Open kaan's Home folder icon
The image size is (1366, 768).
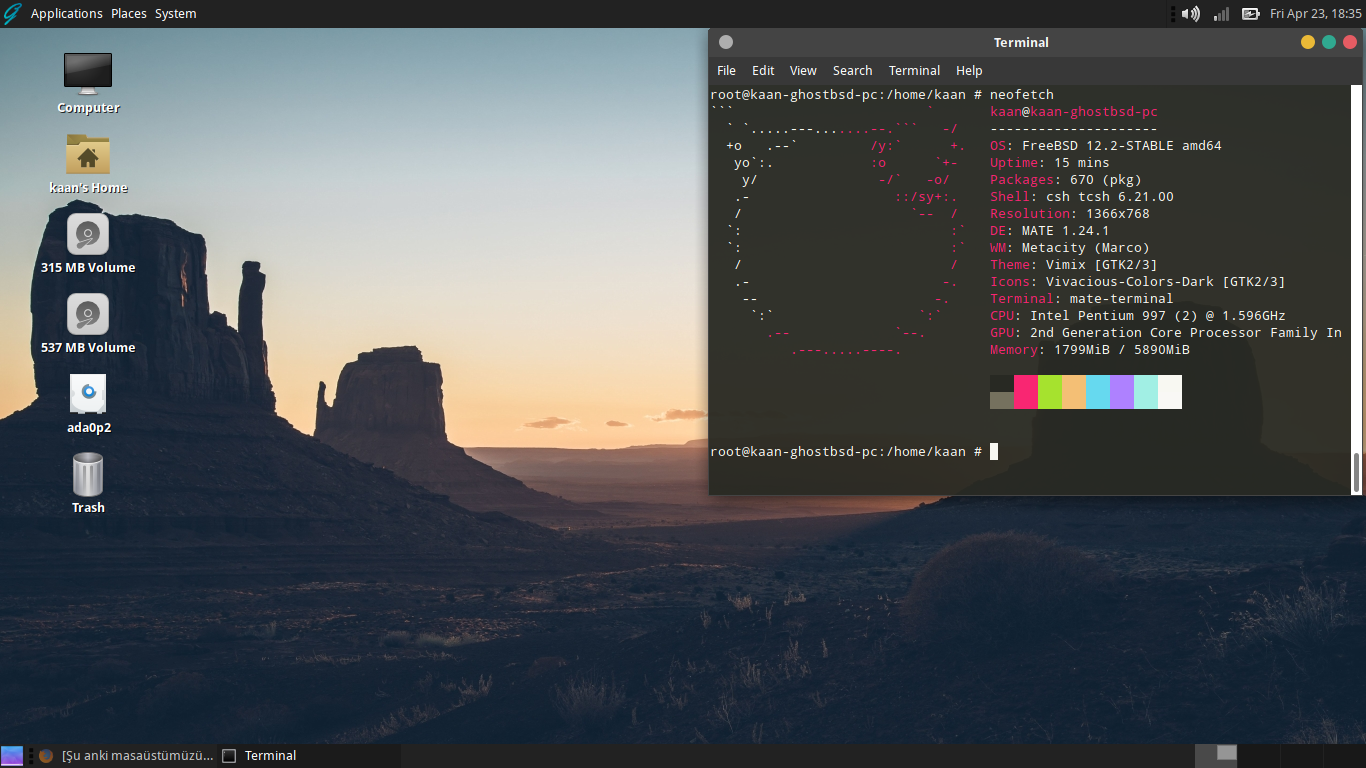point(88,154)
